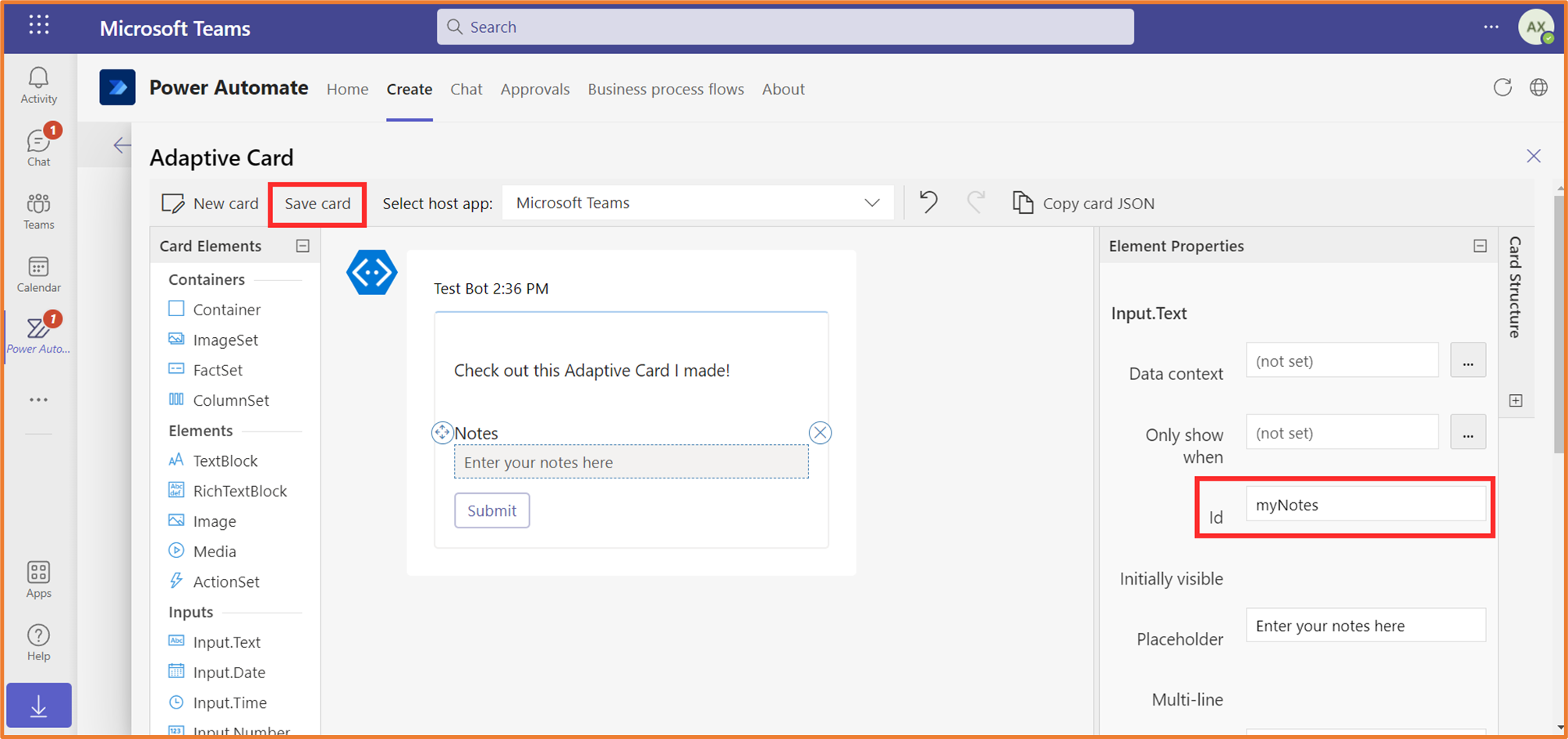Open the Microsoft 365 app launcher

(x=38, y=26)
